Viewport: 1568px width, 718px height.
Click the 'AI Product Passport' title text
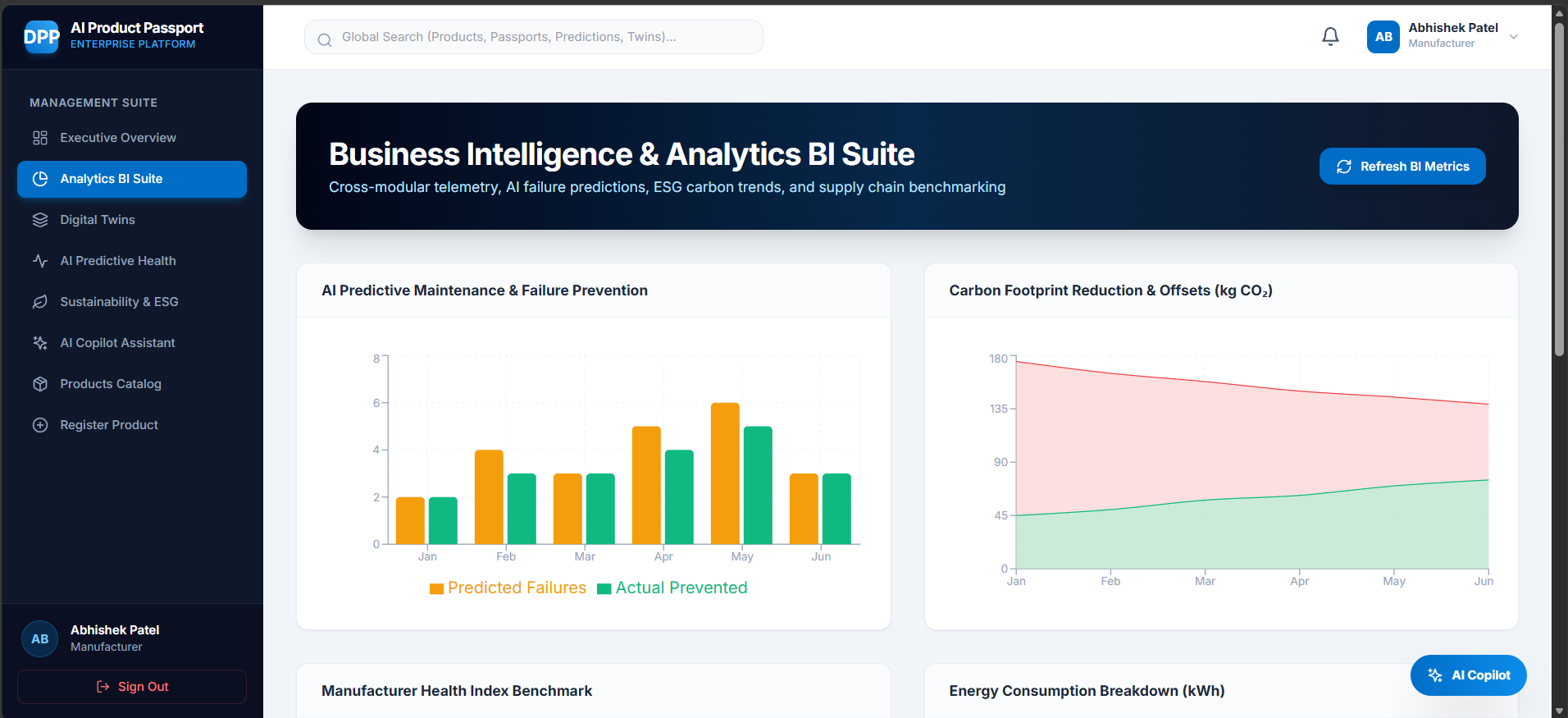137,28
